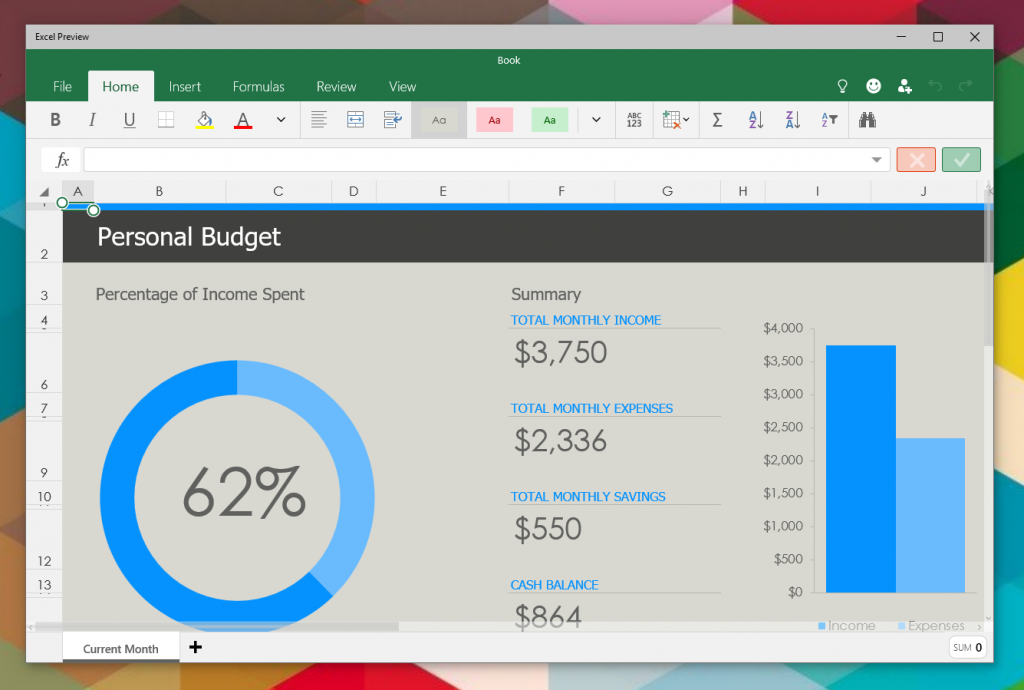The height and width of the screenshot is (690, 1024).
Task: Click the smiley feedback icon
Action: coord(873,86)
